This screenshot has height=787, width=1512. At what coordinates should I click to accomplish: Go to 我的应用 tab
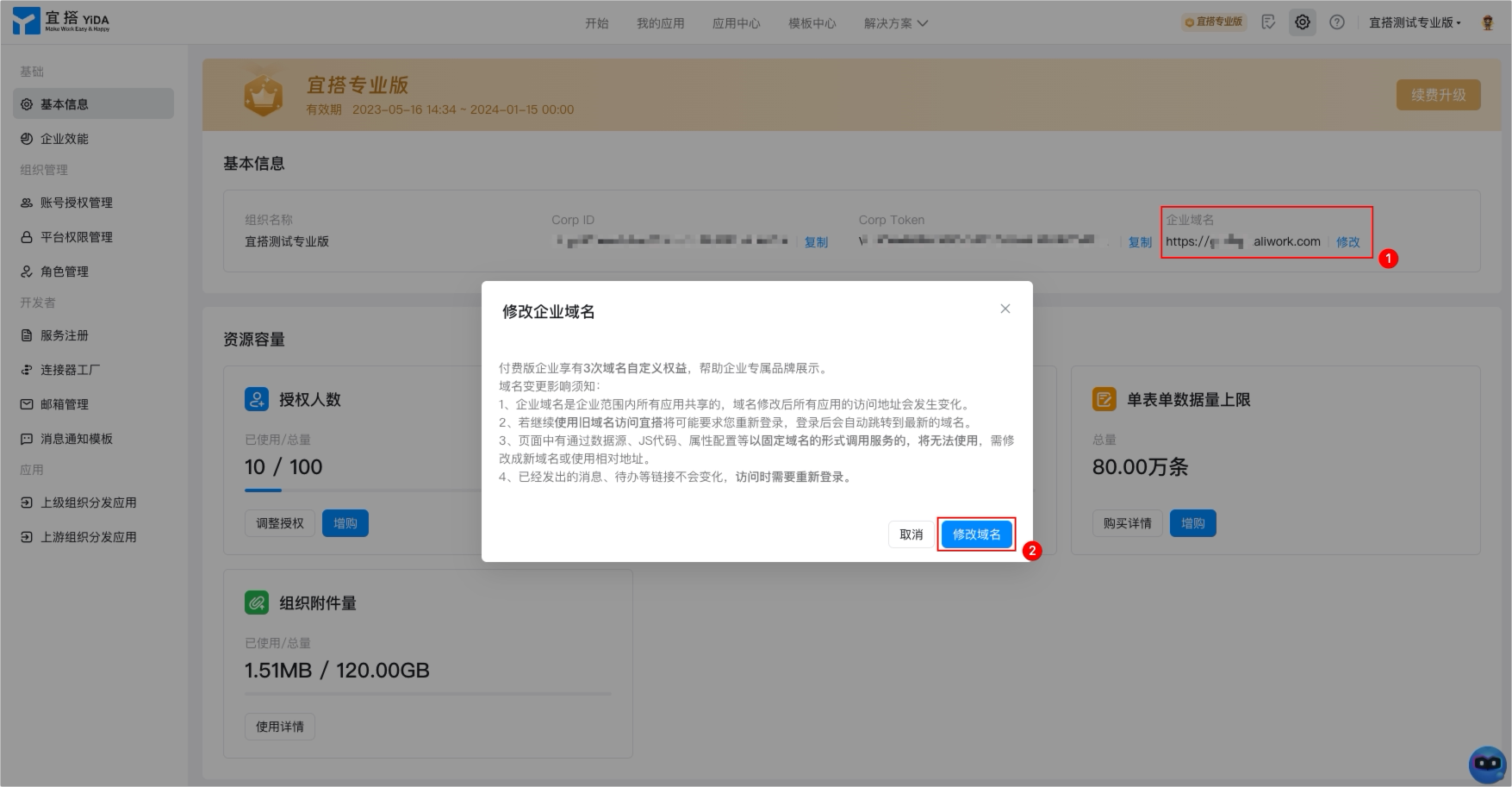660,23
